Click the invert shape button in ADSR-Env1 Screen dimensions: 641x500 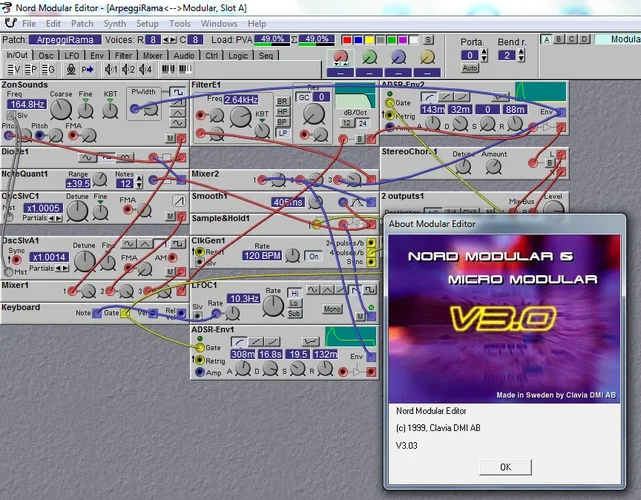(310, 341)
